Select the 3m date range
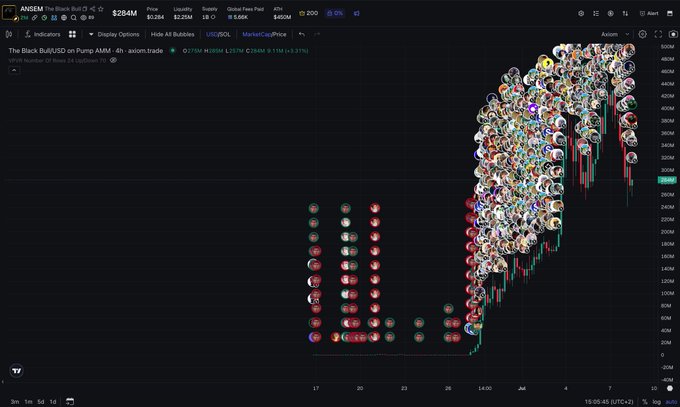 pos(15,402)
